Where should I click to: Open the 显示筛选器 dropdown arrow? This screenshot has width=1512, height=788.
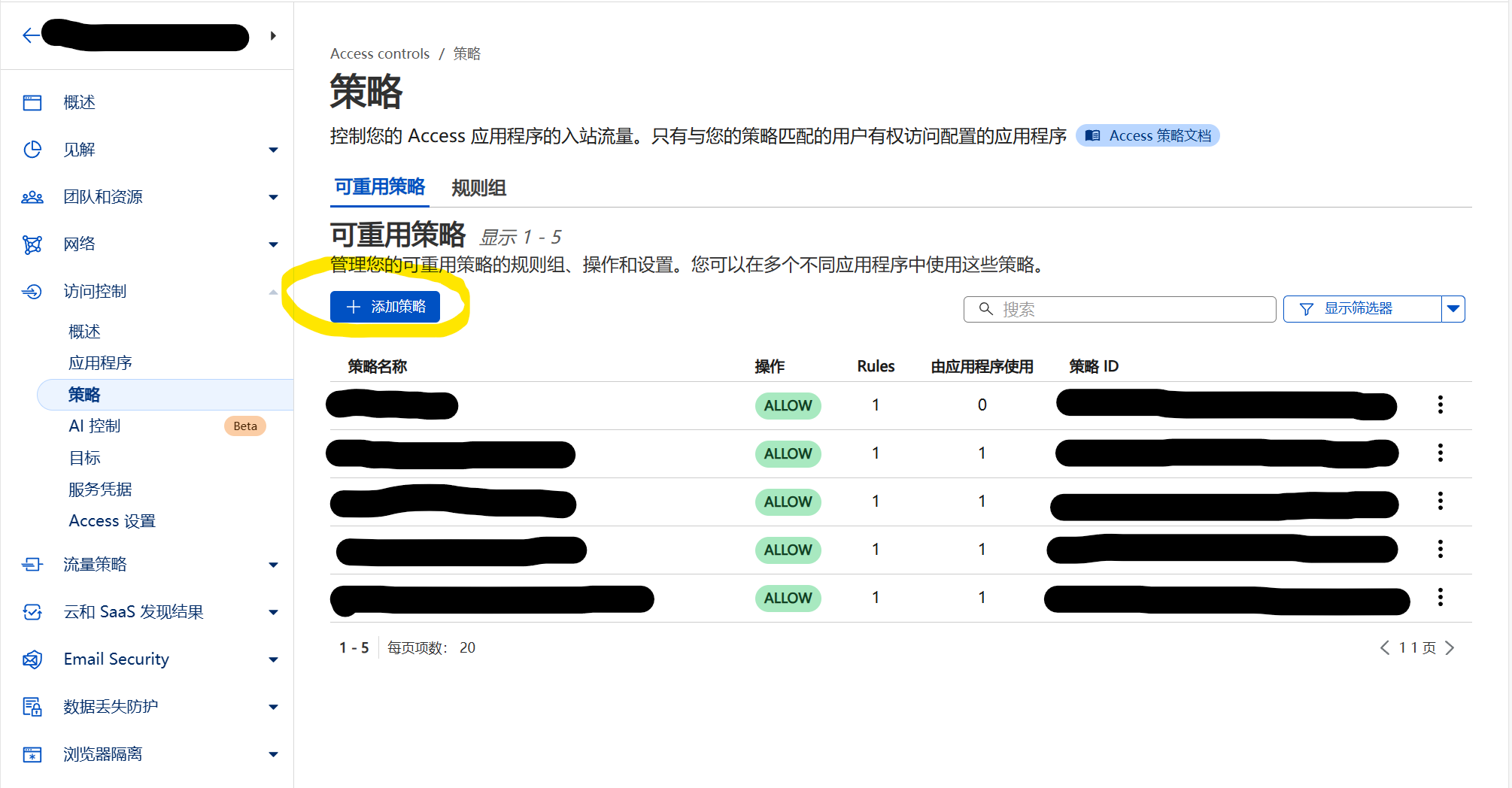click(x=1453, y=309)
